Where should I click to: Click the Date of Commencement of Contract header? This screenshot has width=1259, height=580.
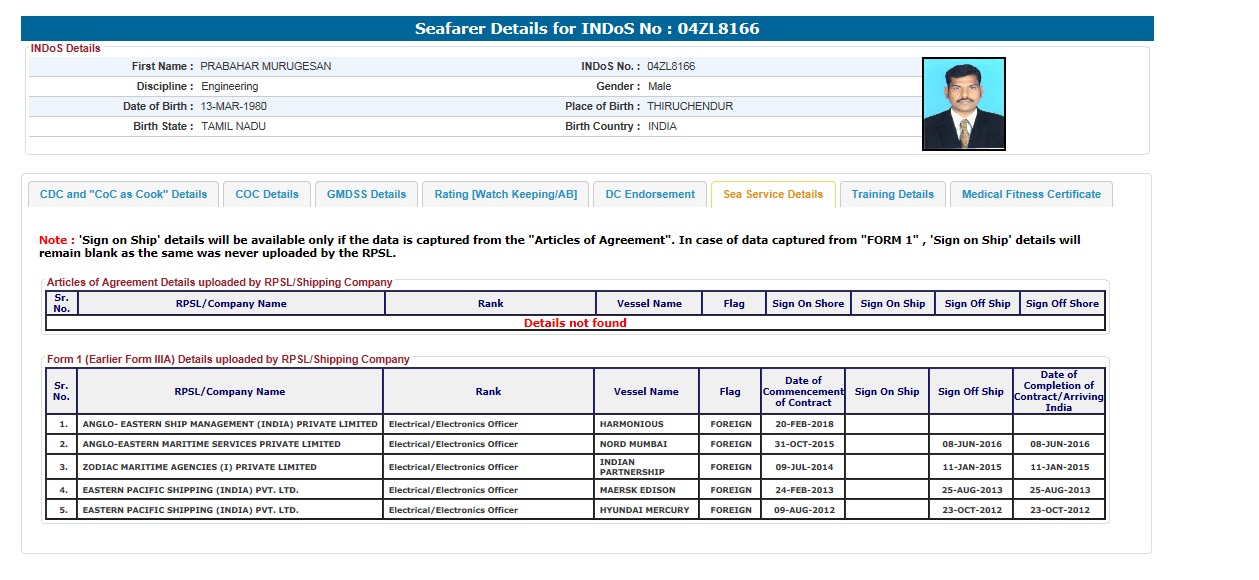(803, 391)
